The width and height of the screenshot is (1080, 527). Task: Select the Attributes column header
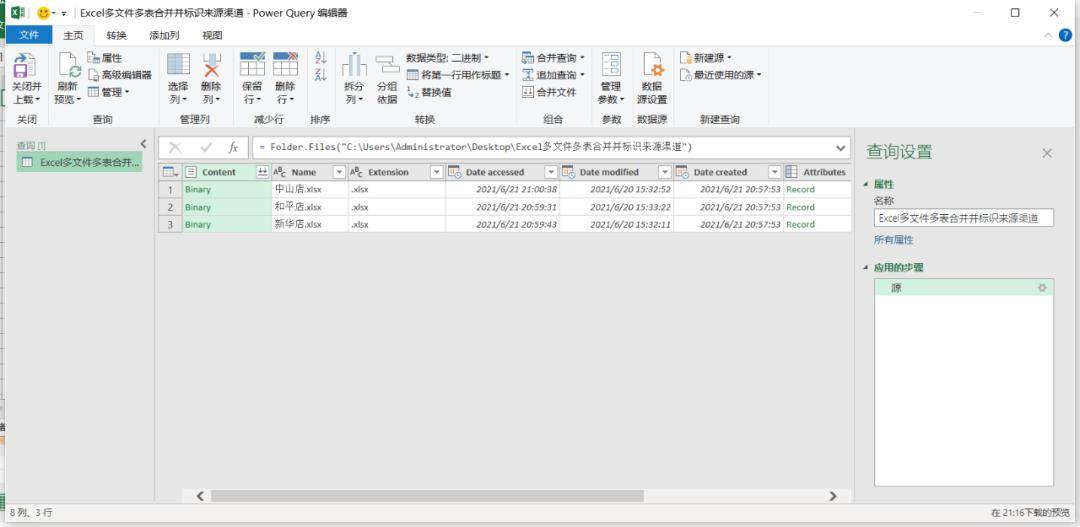coord(817,172)
